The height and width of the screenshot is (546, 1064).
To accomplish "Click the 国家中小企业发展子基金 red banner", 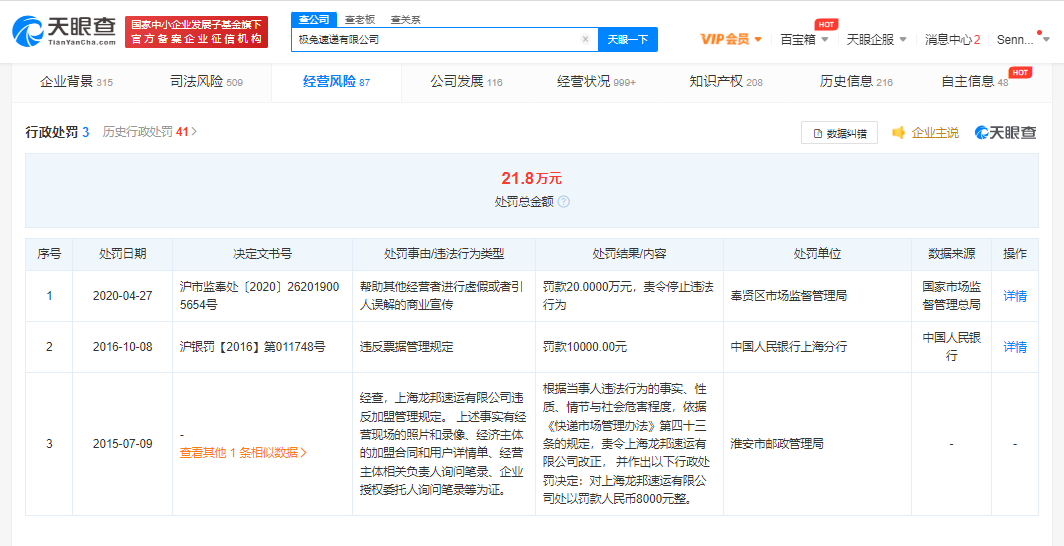I will [197, 32].
